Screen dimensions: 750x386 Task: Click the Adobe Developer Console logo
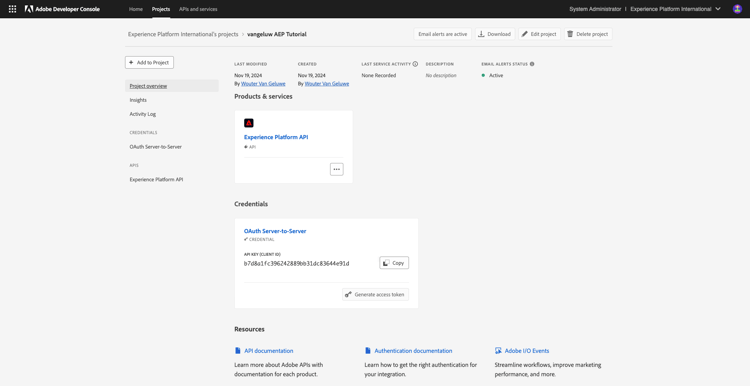(62, 9)
